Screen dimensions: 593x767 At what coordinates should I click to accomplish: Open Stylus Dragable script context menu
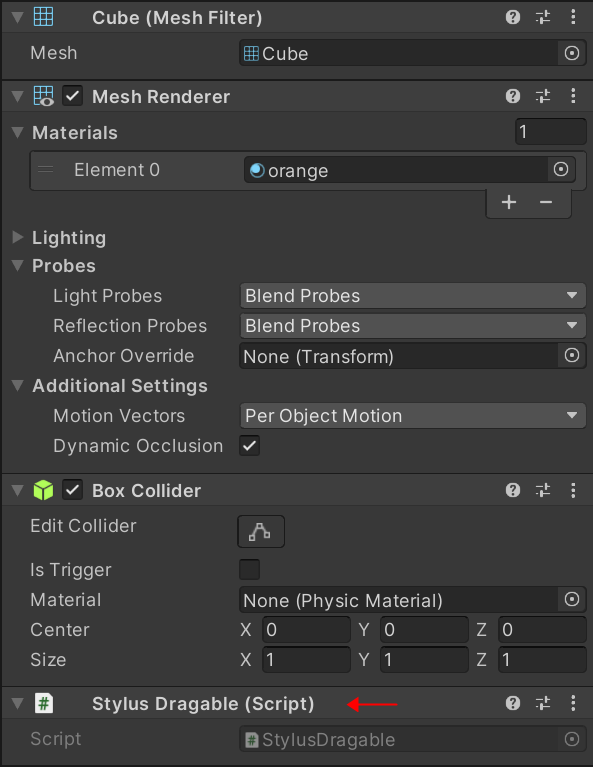(573, 703)
